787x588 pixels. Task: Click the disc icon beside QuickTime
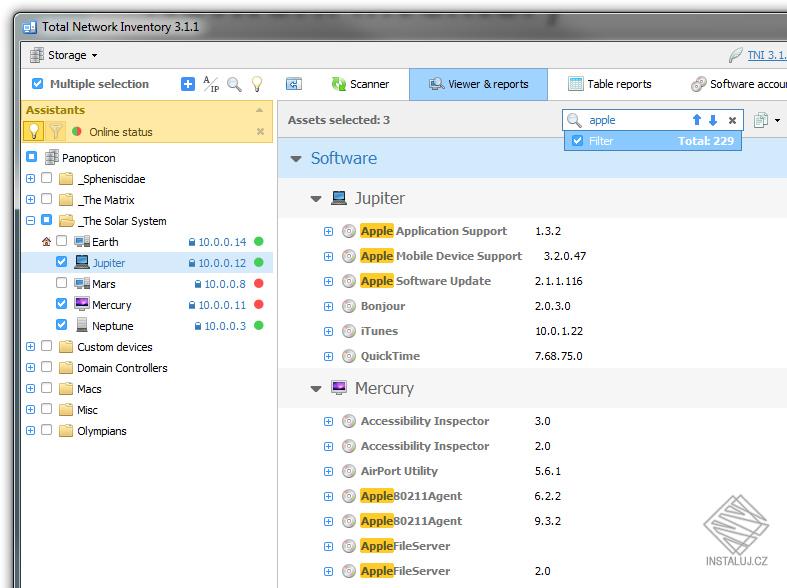pyautogui.click(x=349, y=356)
